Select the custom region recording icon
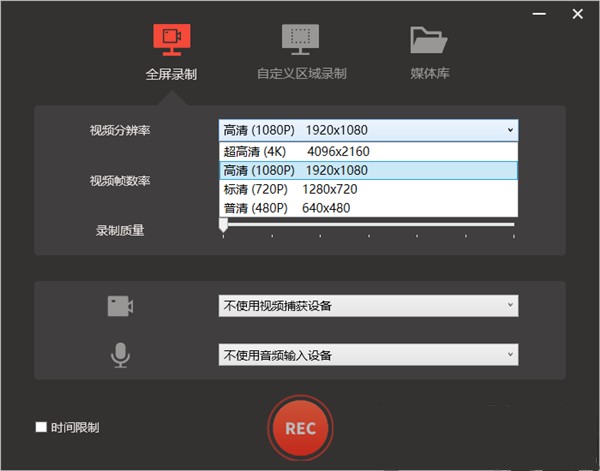The width and height of the screenshot is (600, 471). point(301,39)
